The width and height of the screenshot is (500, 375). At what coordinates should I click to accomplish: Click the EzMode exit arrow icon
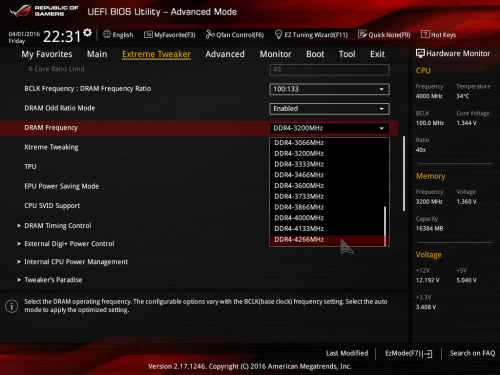429,354
